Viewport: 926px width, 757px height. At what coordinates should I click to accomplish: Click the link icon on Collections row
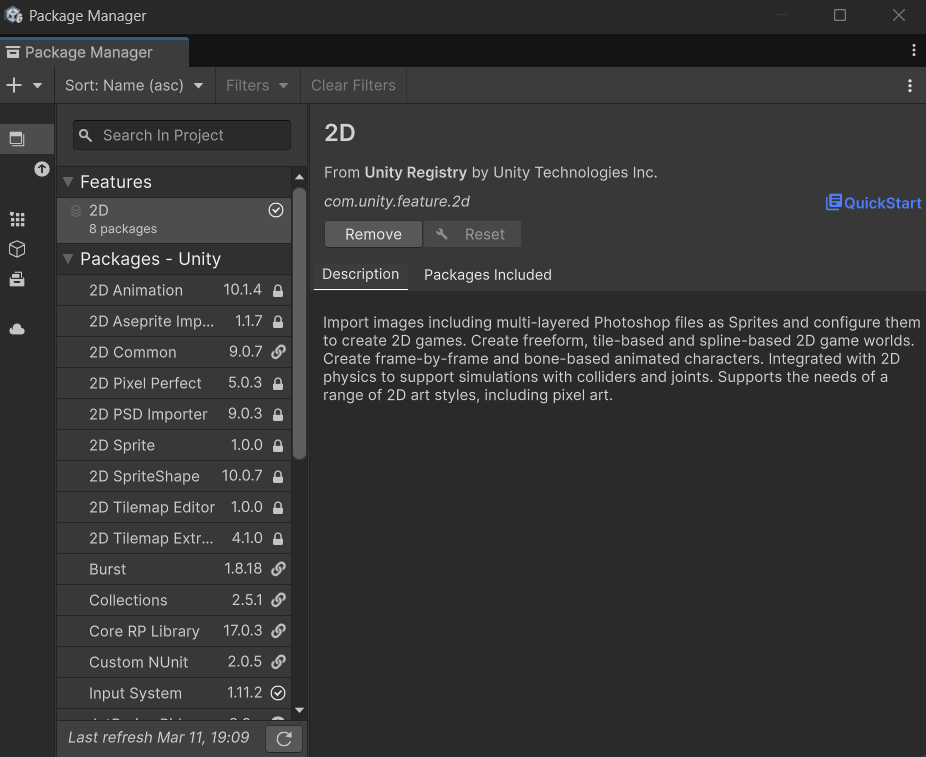pyautogui.click(x=278, y=600)
